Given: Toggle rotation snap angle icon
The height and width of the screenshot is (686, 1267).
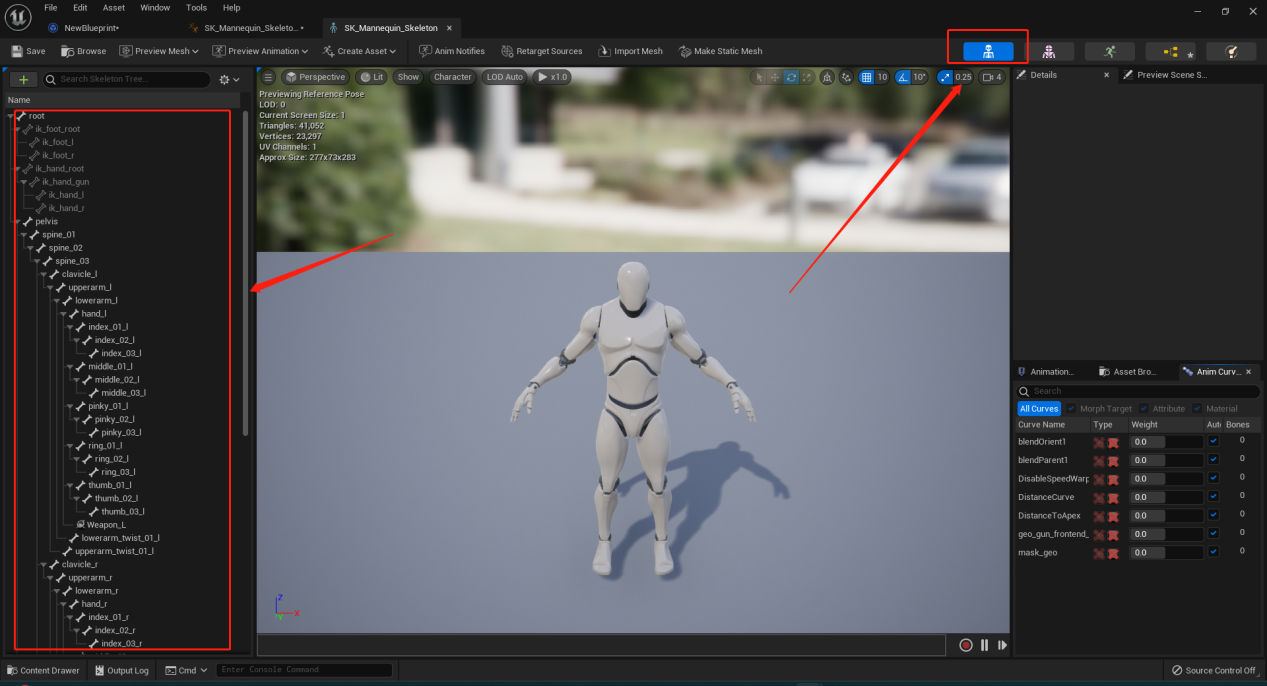Looking at the screenshot, I should pos(903,77).
